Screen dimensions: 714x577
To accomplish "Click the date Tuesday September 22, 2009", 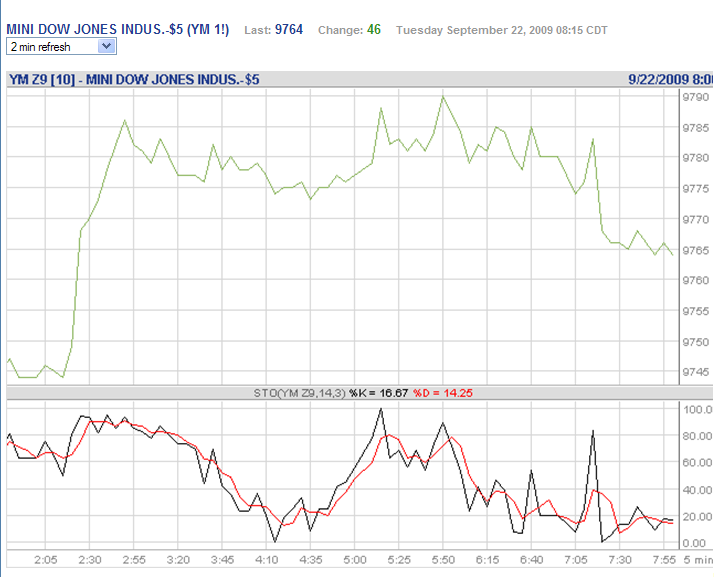I will (x=474, y=30).
